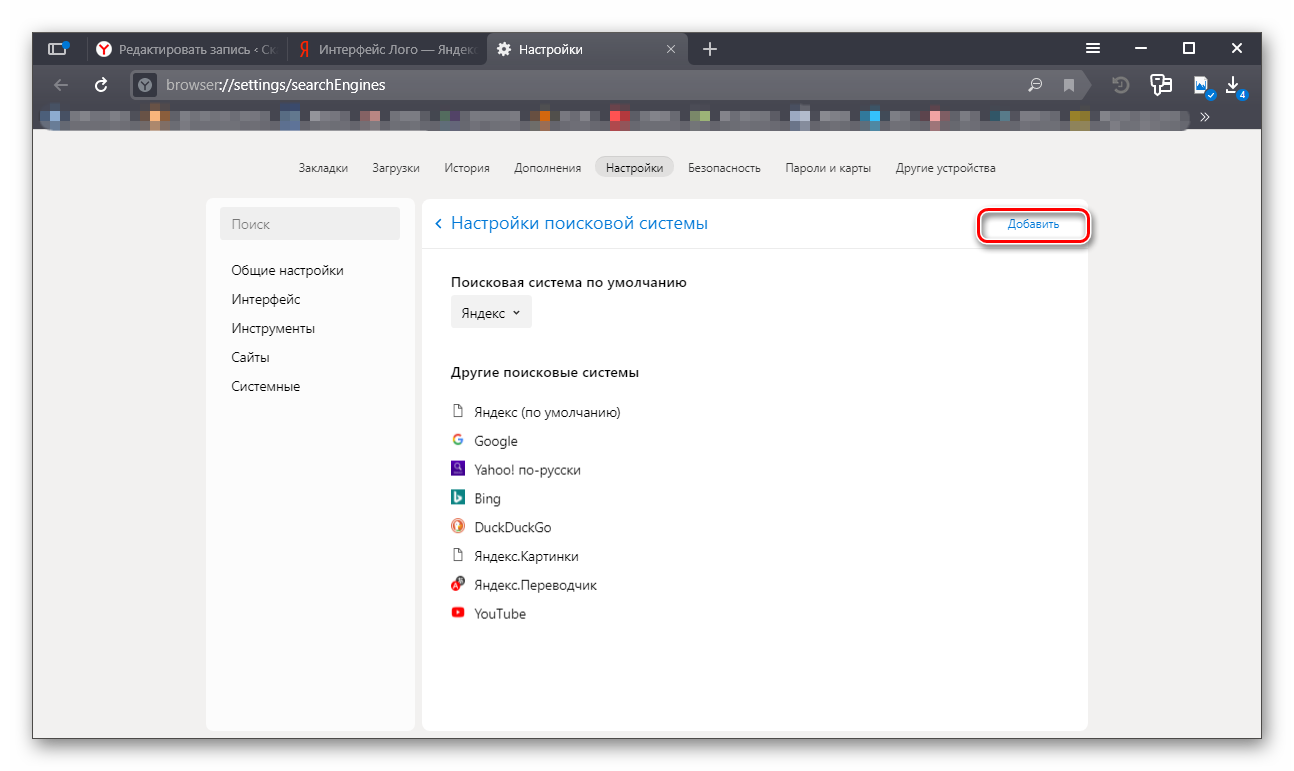The height and width of the screenshot is (771, 1294).
Task: Open the Загрузки section
Action: click(x=396, y=168)
